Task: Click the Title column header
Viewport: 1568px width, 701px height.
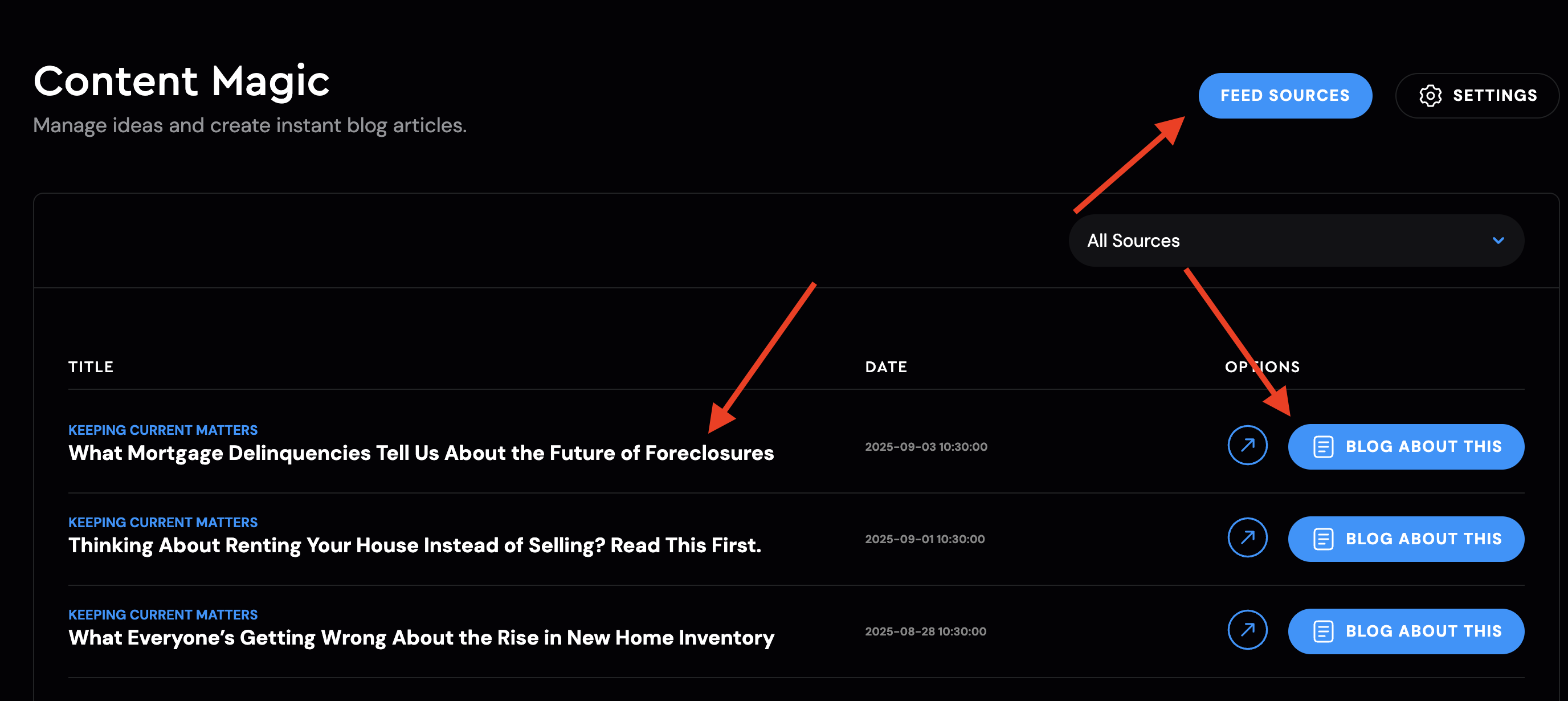Action: click(x=91, y=366)
